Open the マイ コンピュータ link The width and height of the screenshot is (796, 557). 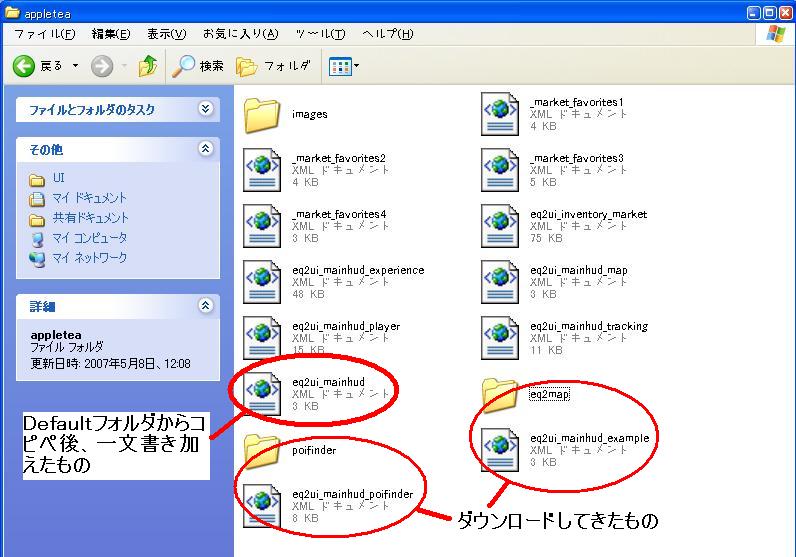pos(89,238)
